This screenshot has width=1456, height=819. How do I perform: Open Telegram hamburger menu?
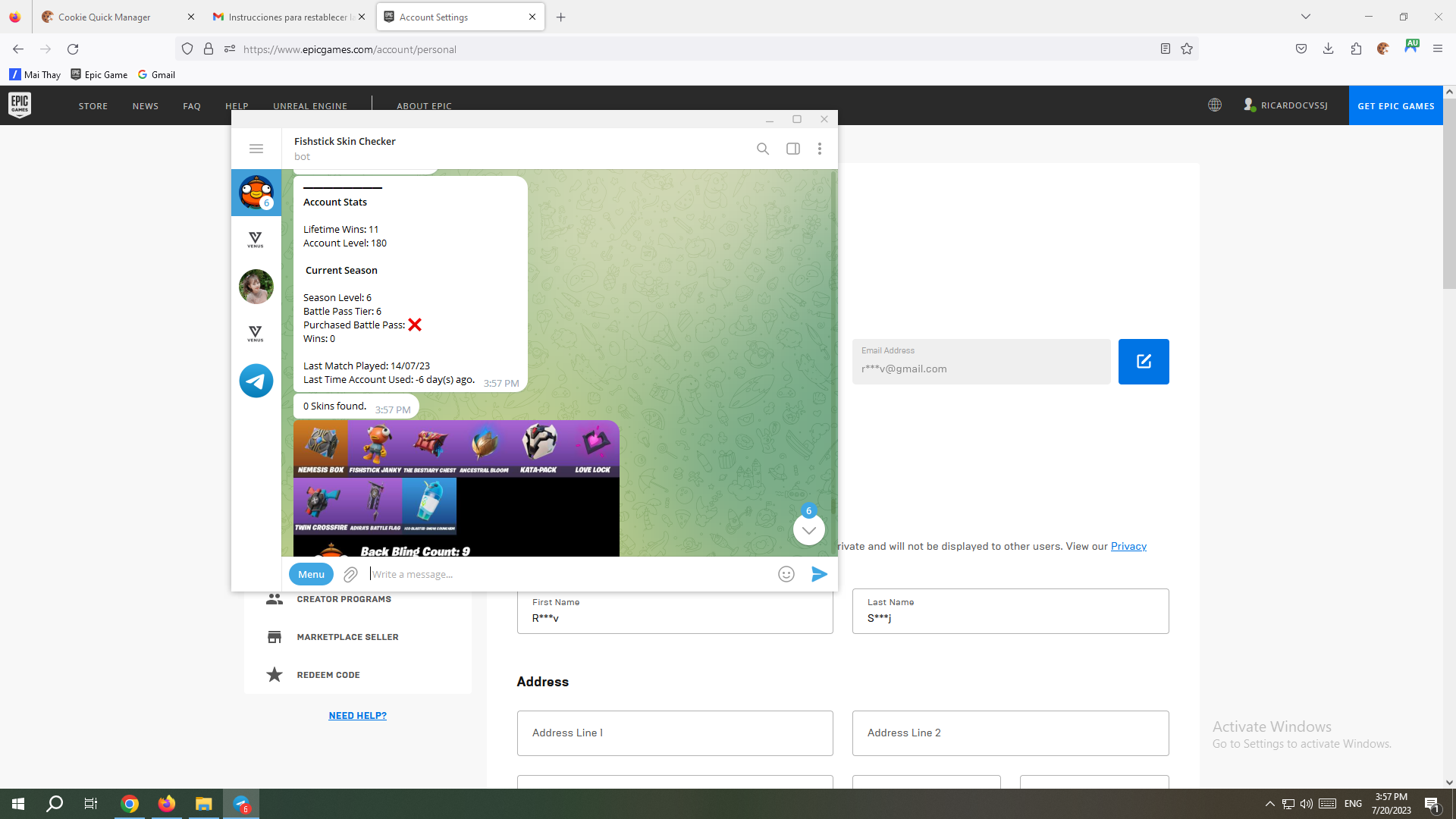[x=256, y=149]
